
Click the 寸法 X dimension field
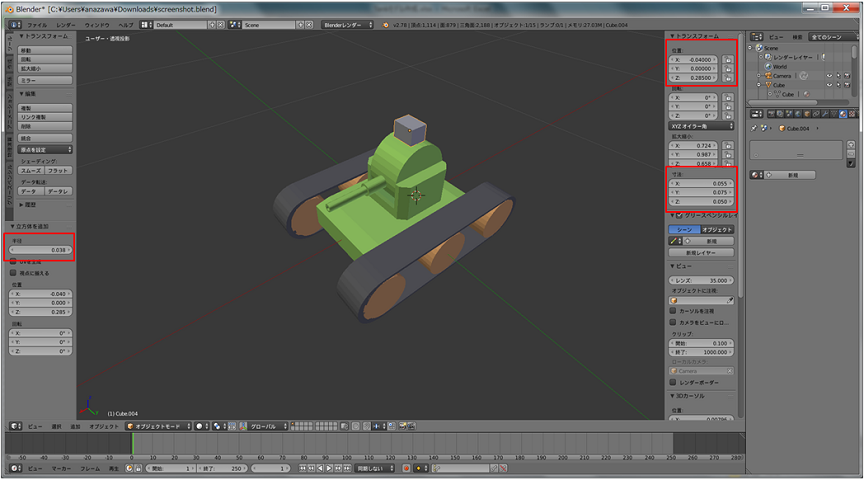pos(700,184)
